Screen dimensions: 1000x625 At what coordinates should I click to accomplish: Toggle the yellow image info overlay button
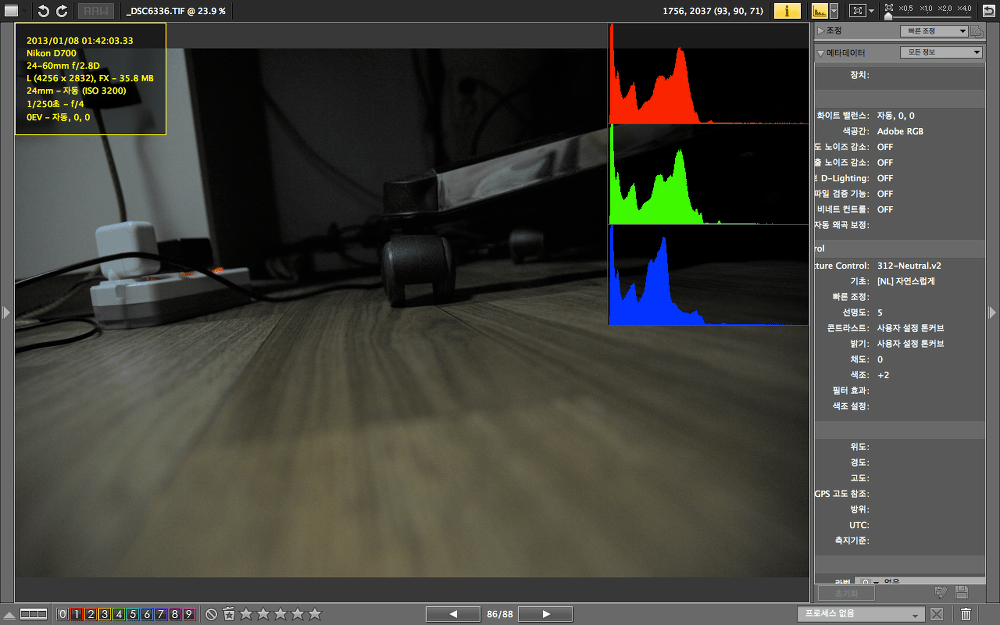point(788,11)
